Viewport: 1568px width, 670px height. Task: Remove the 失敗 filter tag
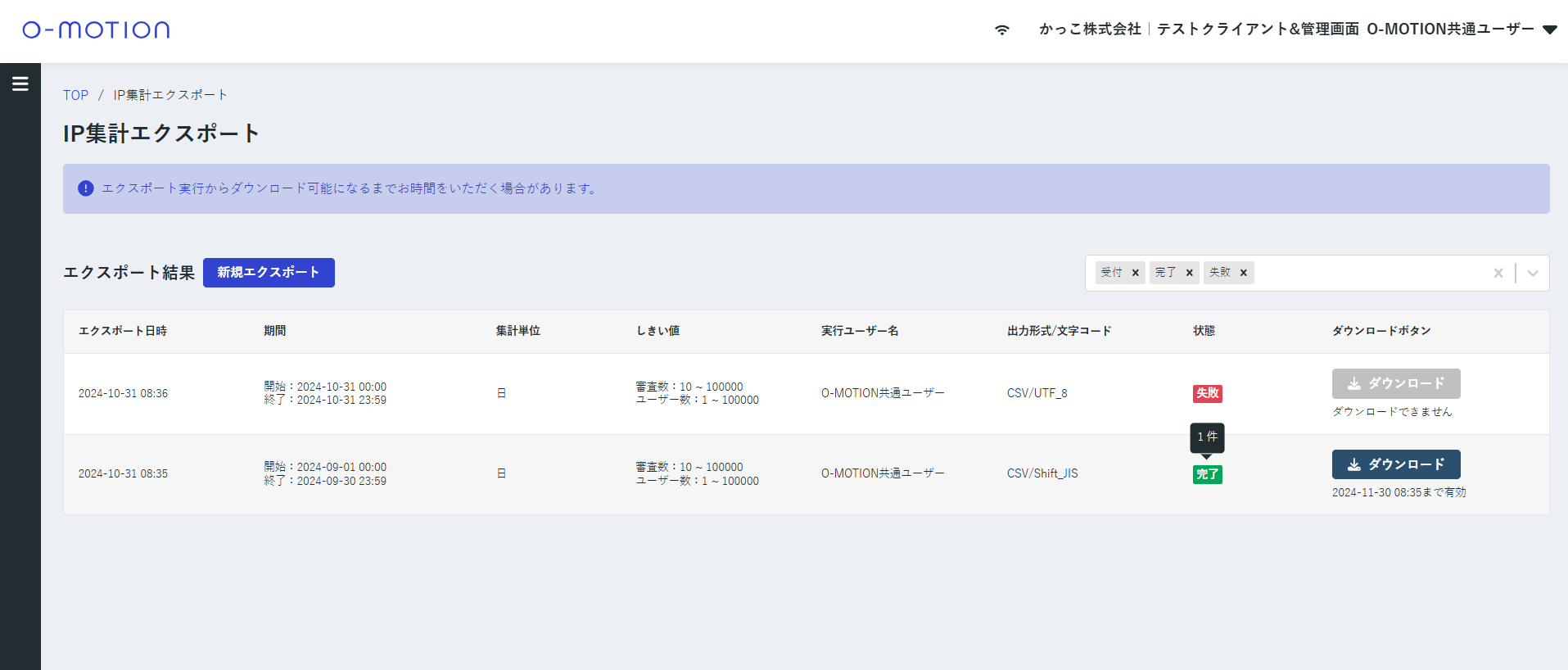coord(1243,273)
